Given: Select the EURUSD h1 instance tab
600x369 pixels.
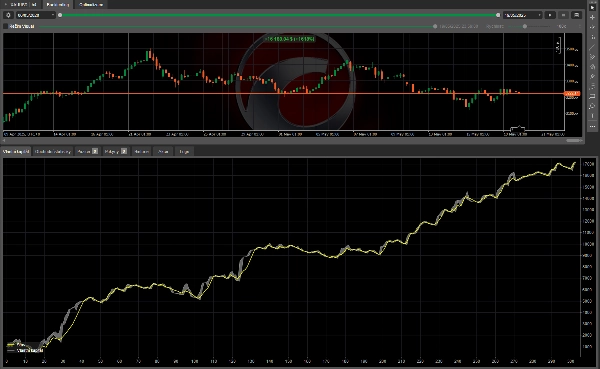Looking at the screenshot, I should pyautogui.click(x=21, y=5).
